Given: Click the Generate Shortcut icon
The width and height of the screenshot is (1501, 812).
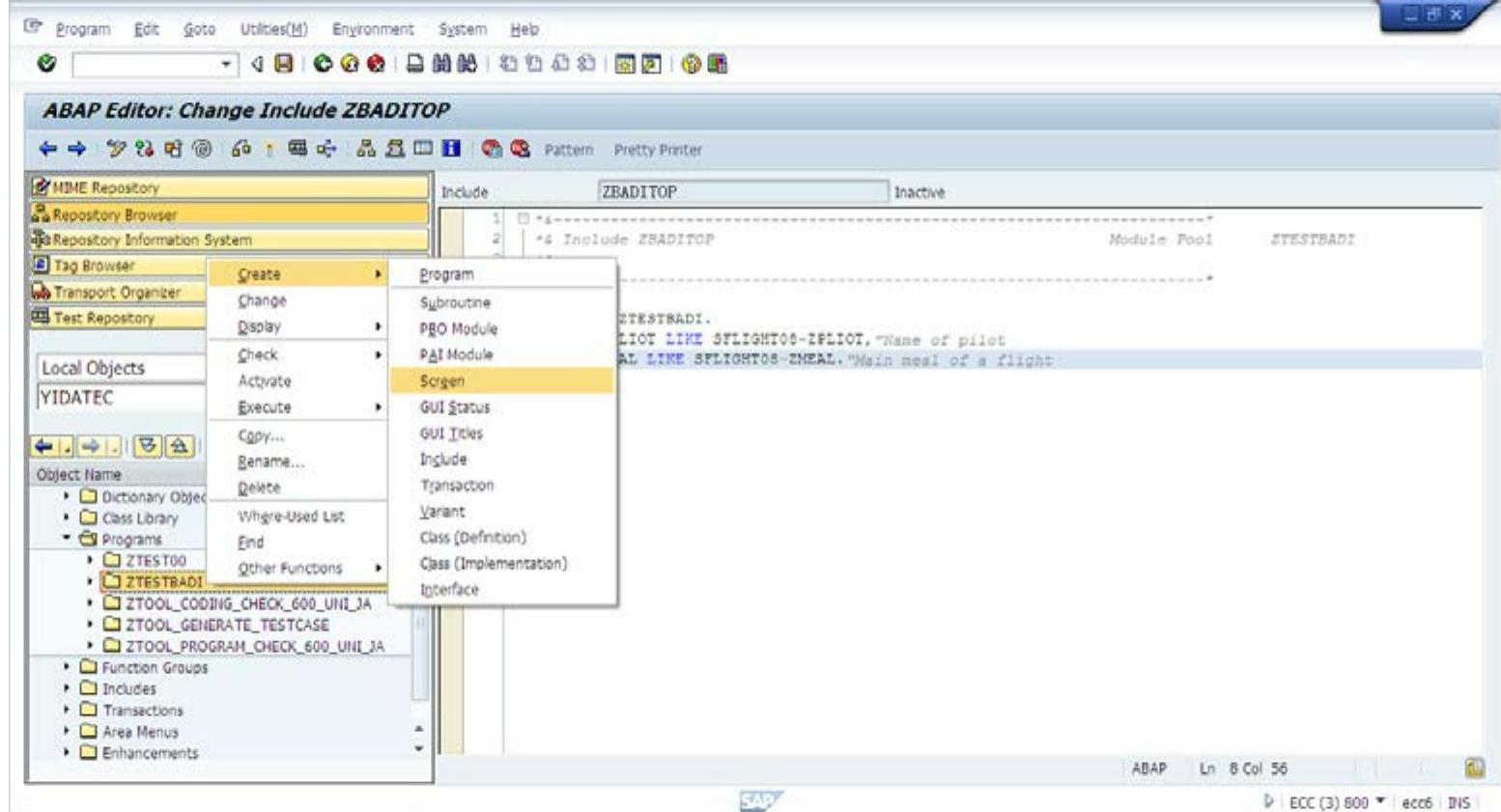Looking at the screenshot, I should pyautogui.click(x=651, y=65).
